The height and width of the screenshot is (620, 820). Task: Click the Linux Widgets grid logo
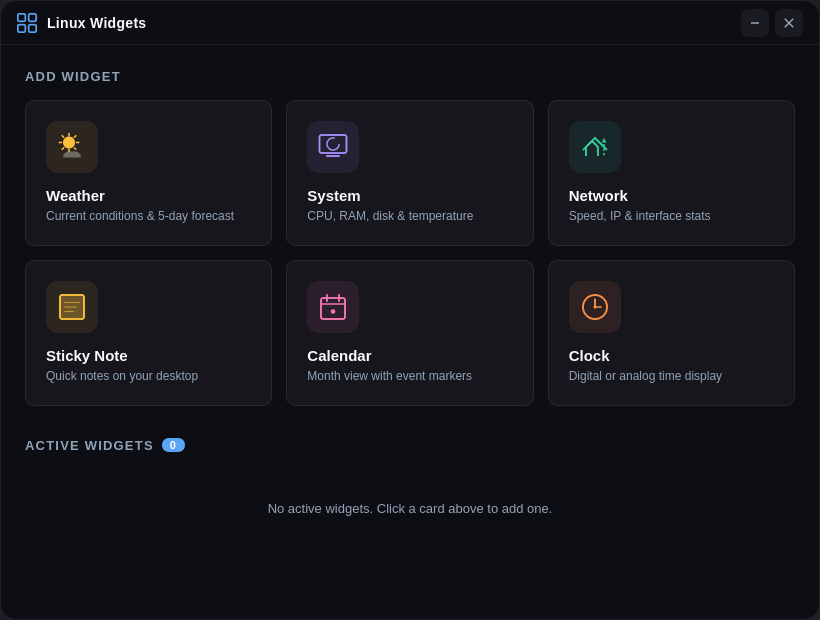pyautogui.click(x=27, y=23)
